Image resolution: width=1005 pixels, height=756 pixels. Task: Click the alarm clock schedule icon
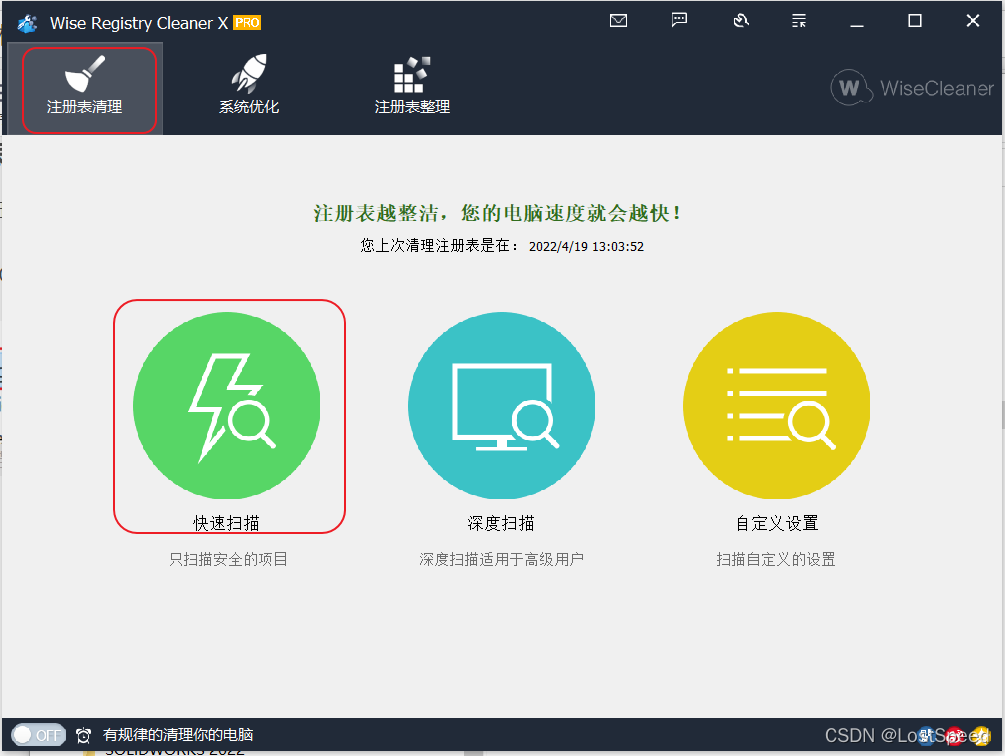[84, 734]
